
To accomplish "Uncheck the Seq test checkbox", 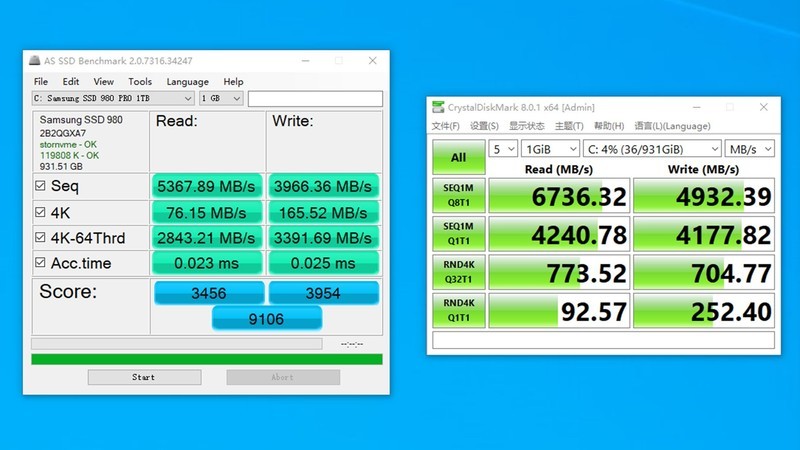I will [x=40, y=186].
